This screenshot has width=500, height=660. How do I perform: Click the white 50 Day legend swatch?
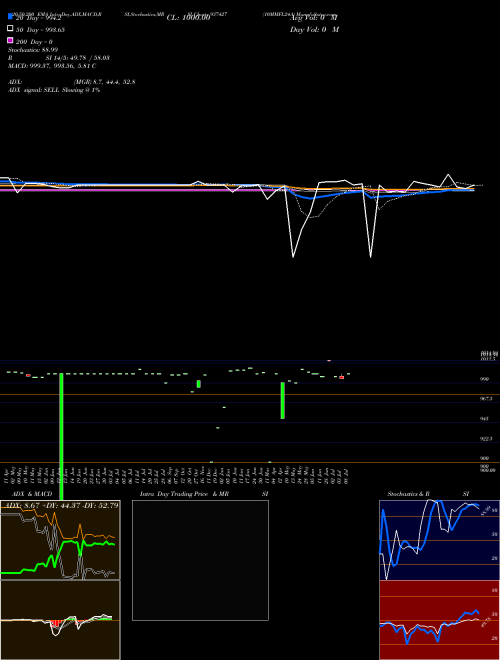(10, 29)
